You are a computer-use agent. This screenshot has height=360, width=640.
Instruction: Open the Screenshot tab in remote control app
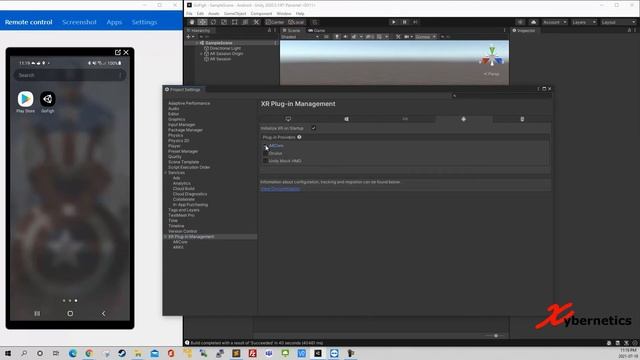coord(79,22)
